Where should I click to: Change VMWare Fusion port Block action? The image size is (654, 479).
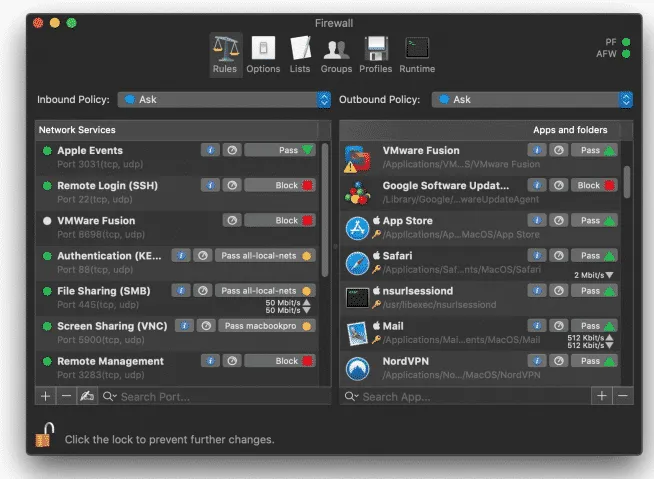280,220
